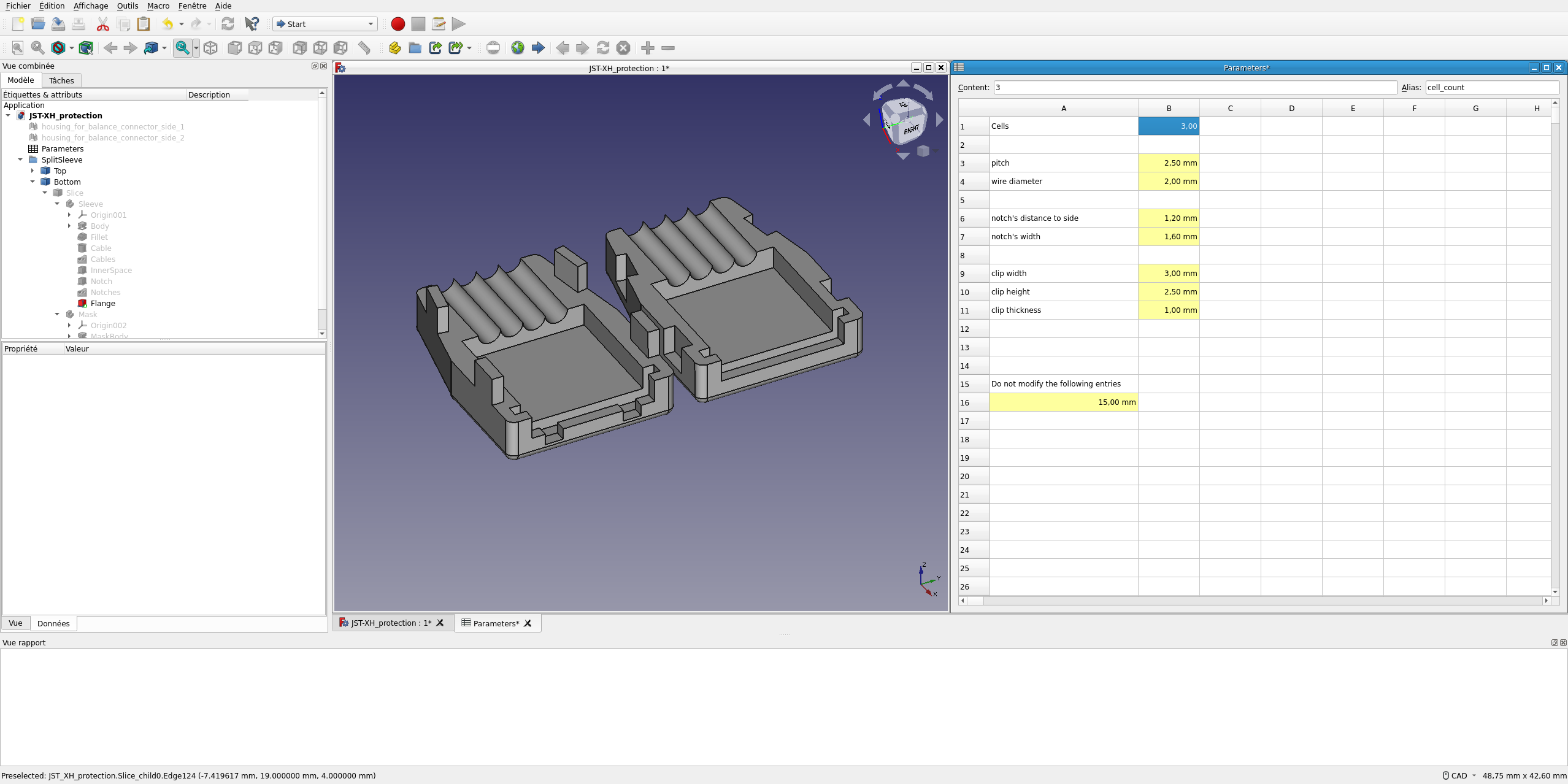Click the navigation cube RIGHT face
Screen dimensions: 1568x784
[912, 129]
